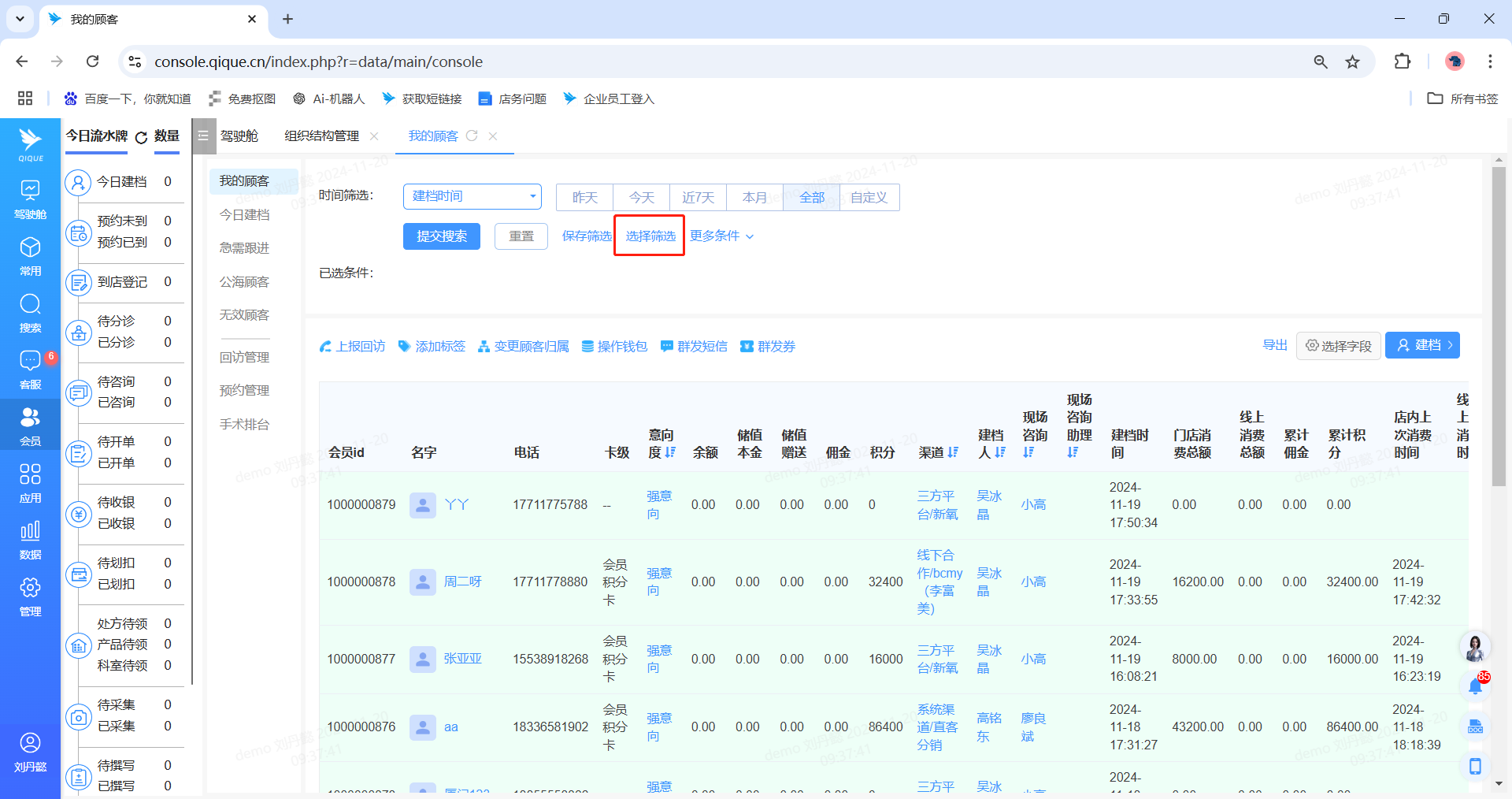
Task: Click the 导出 link
Action: pyautogui.click(x=1274, y=345)
